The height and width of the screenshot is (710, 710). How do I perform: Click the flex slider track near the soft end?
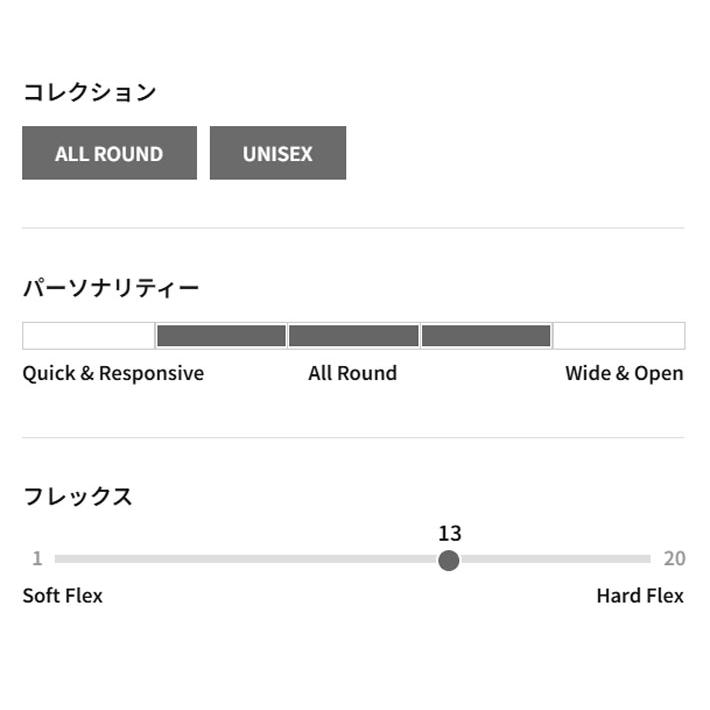coord(100,559)
